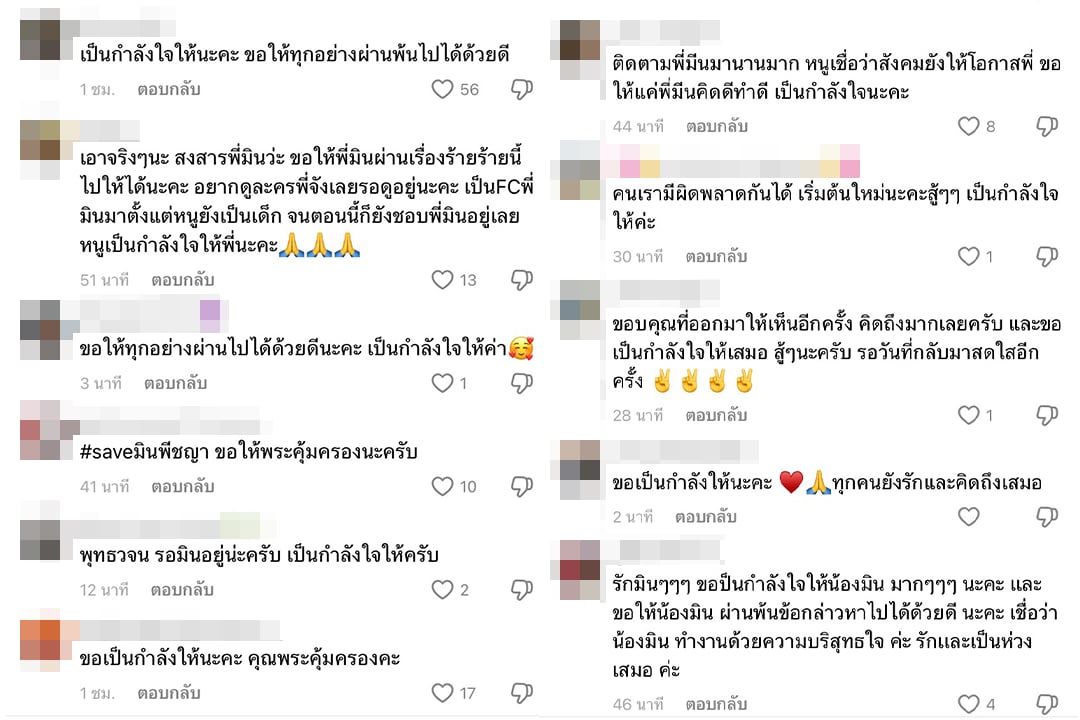Dislike the comment posted 28 minutes ago
The image size is (1080, 720).
tap(1047, 415)
